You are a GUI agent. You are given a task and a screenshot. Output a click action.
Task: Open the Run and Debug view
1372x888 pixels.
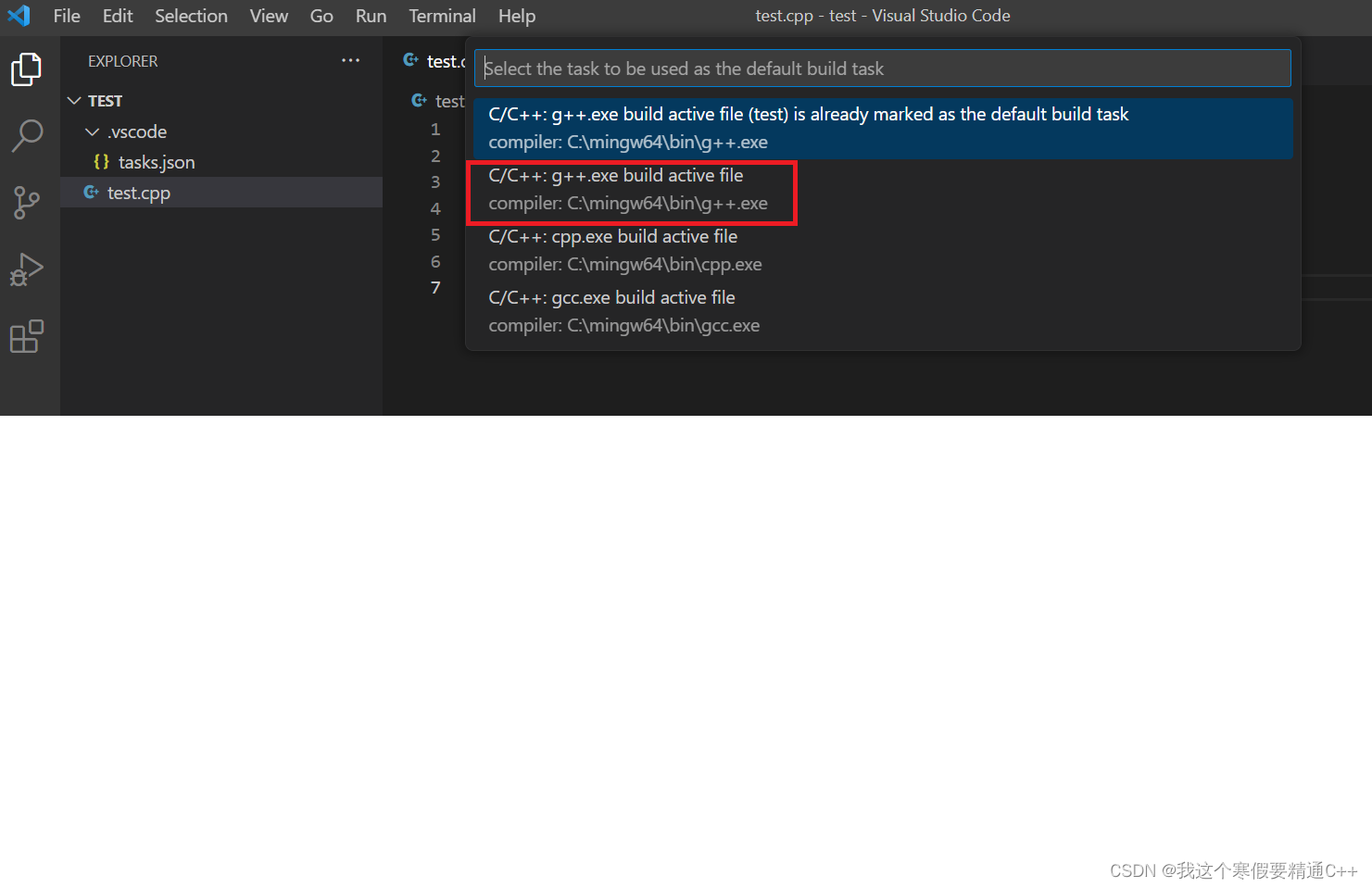point(26,269)
